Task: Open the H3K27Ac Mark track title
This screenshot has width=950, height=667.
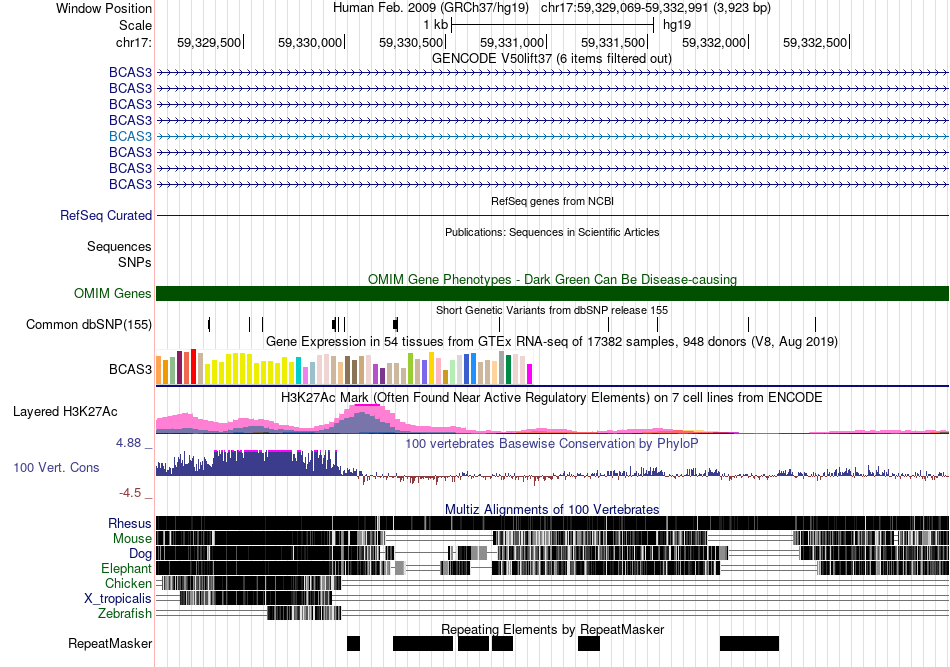Action: 552,398
